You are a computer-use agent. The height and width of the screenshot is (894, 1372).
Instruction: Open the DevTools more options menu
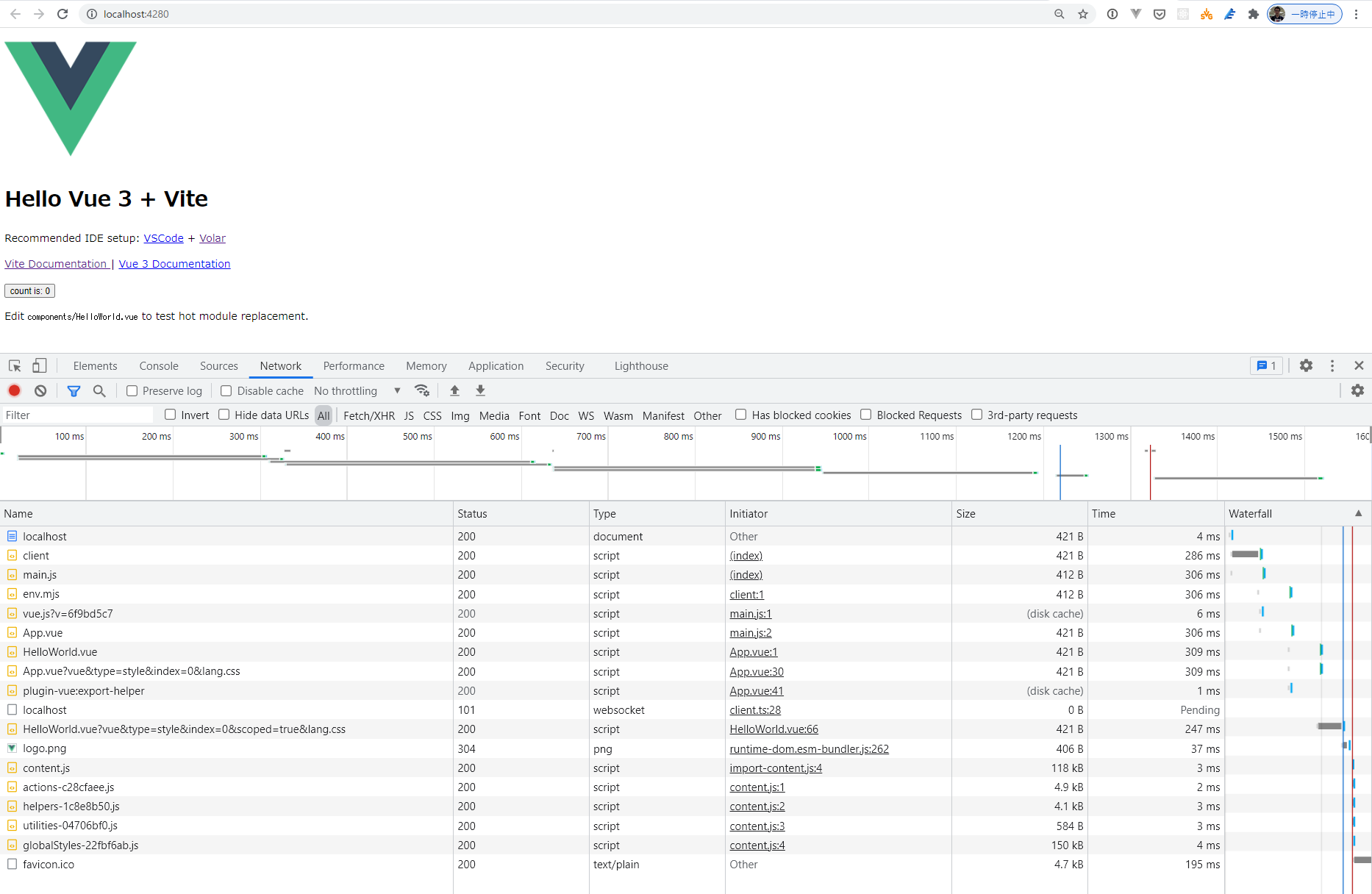[x=1332, y=365]
